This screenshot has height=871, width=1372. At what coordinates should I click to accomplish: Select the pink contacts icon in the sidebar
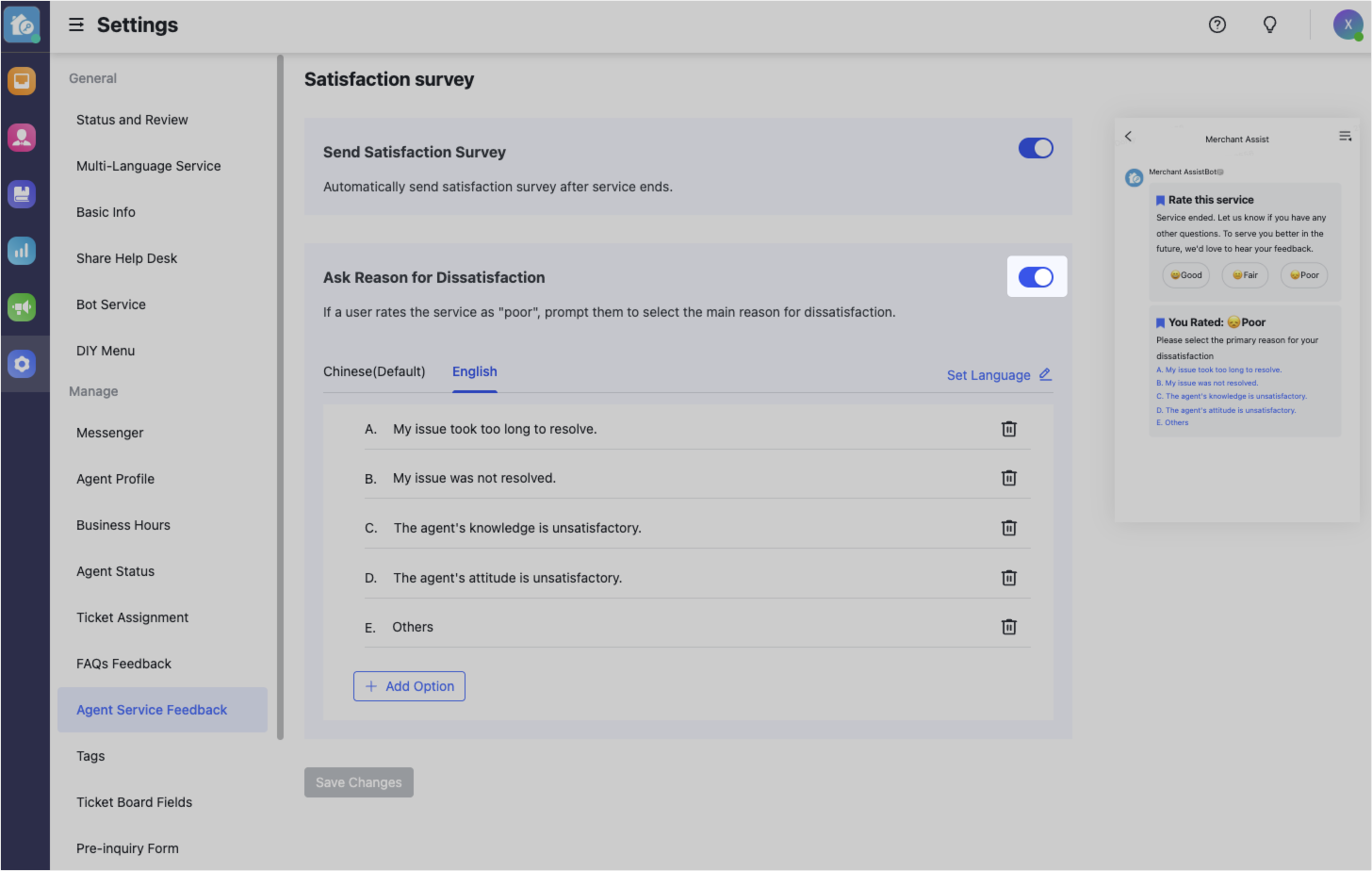(x=21, y=138)
